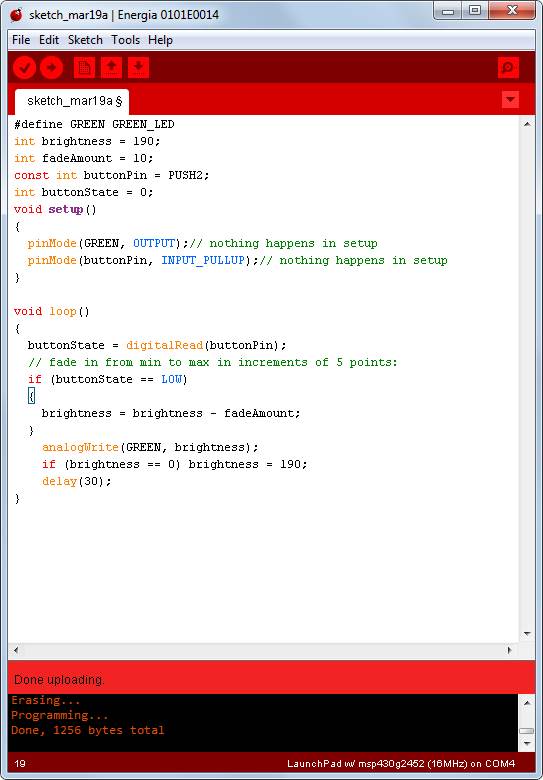Click the INPUT_PULLUP keyword
This screenshot has height=780, width=543.
pyautogui.click(x=203, y=260)
